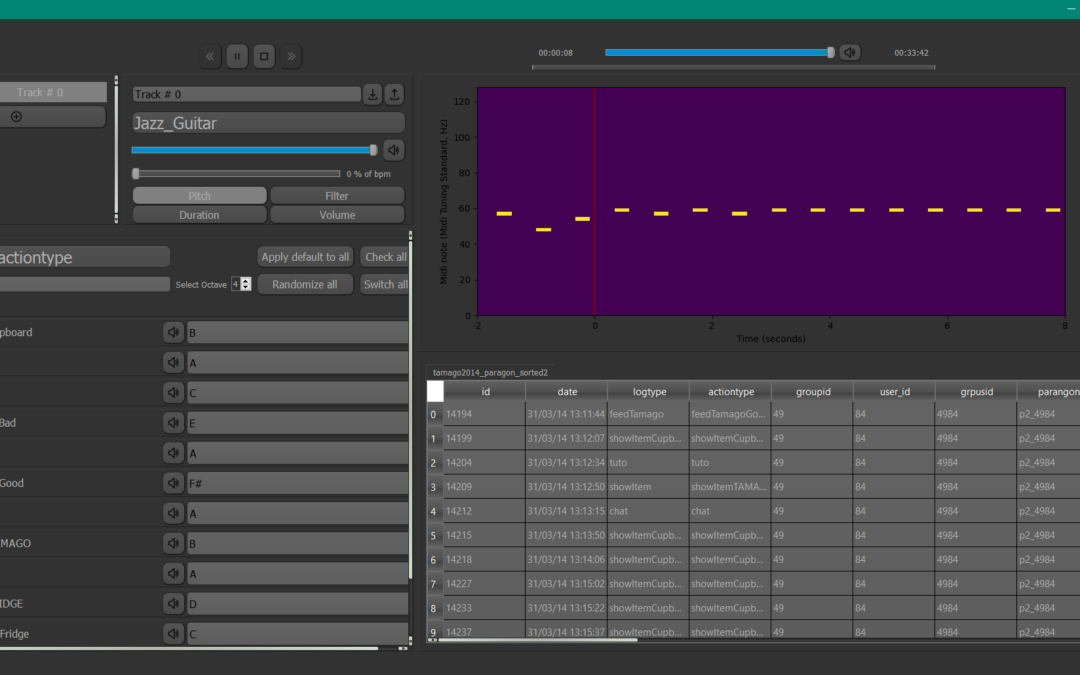Click the data table horizontal scrollbar

(x=537, y=640)
